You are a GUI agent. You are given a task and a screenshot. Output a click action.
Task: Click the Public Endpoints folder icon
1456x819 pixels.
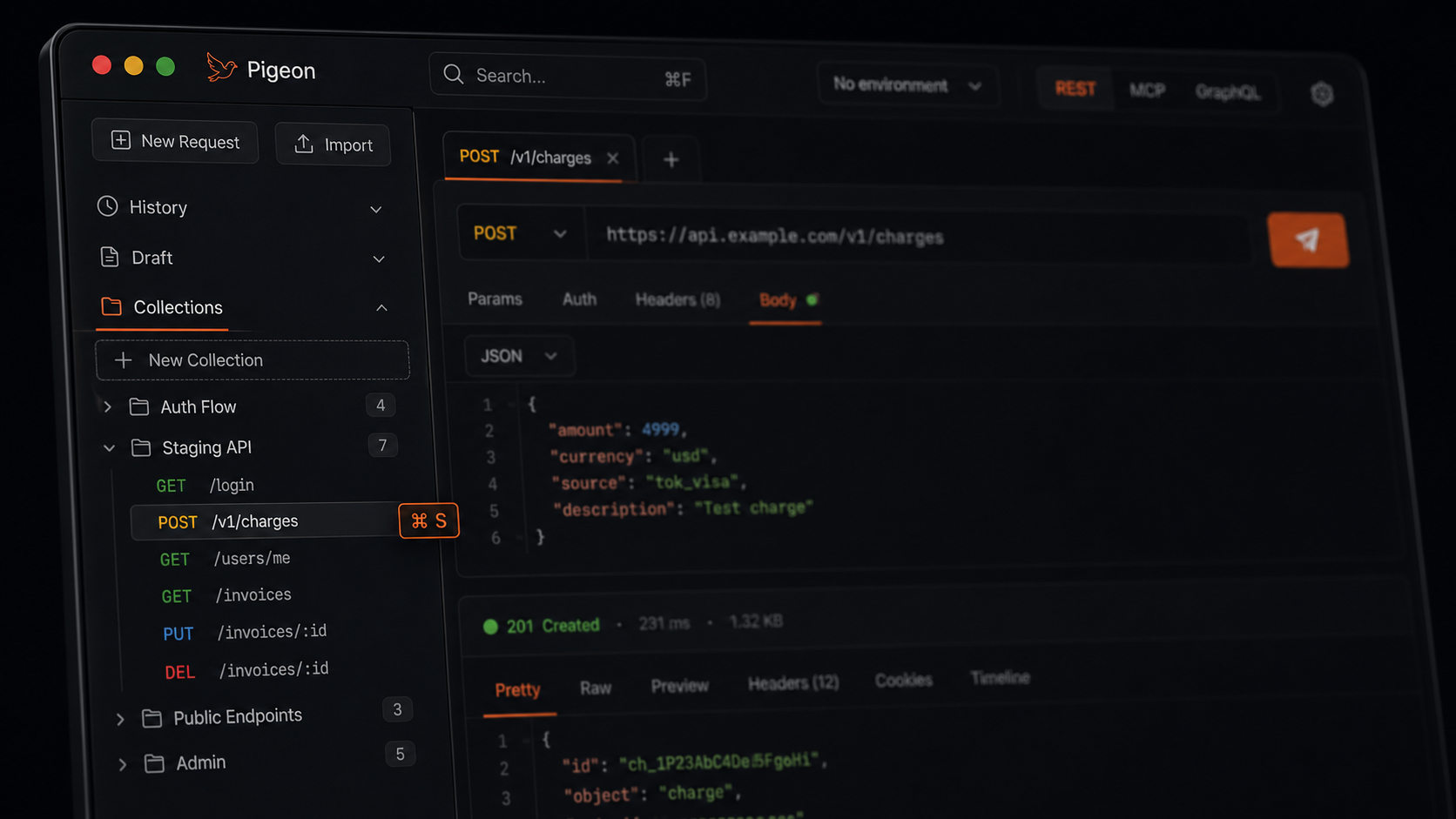(152, 718)
